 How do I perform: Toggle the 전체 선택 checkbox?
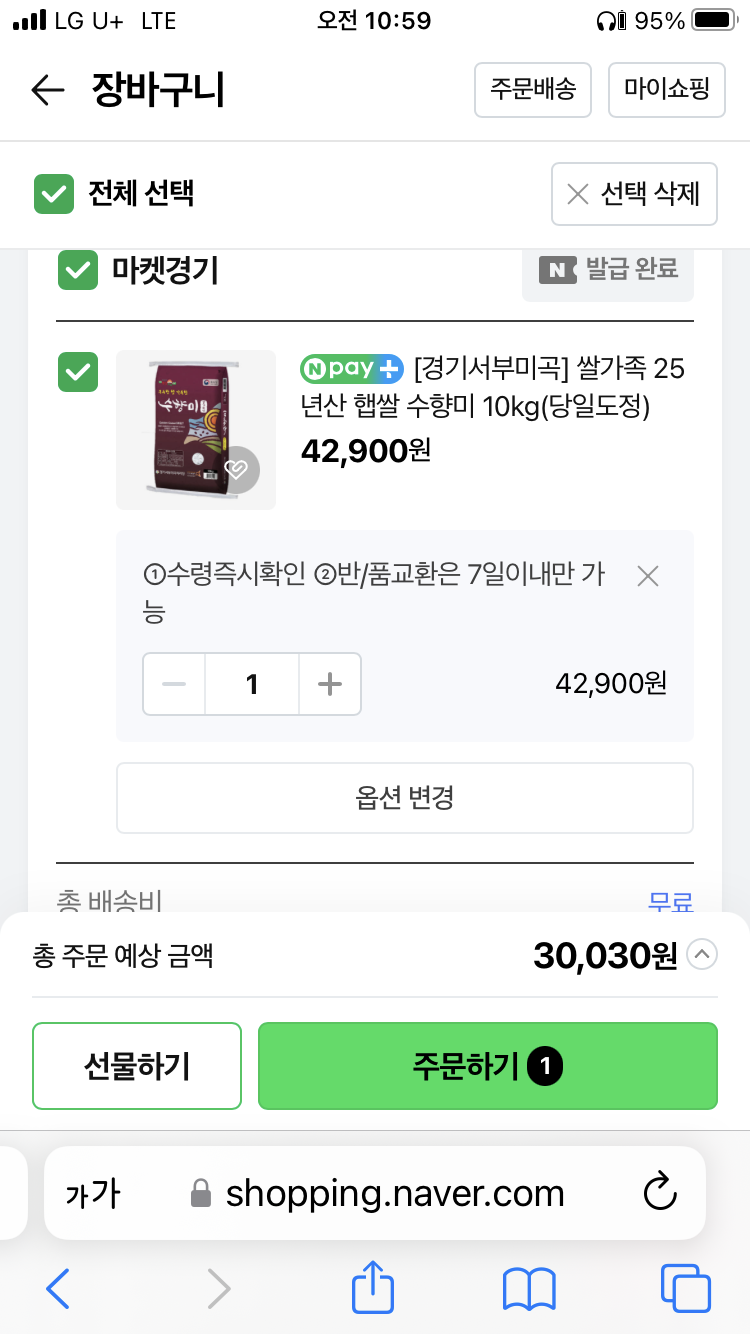point(54,193)
